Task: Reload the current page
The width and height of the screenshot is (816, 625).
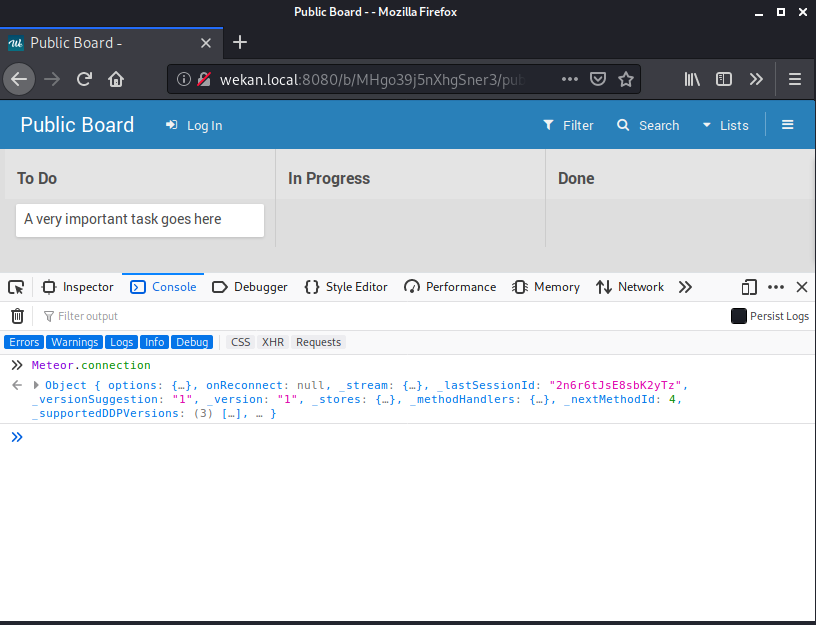Action: pos(84,79)
